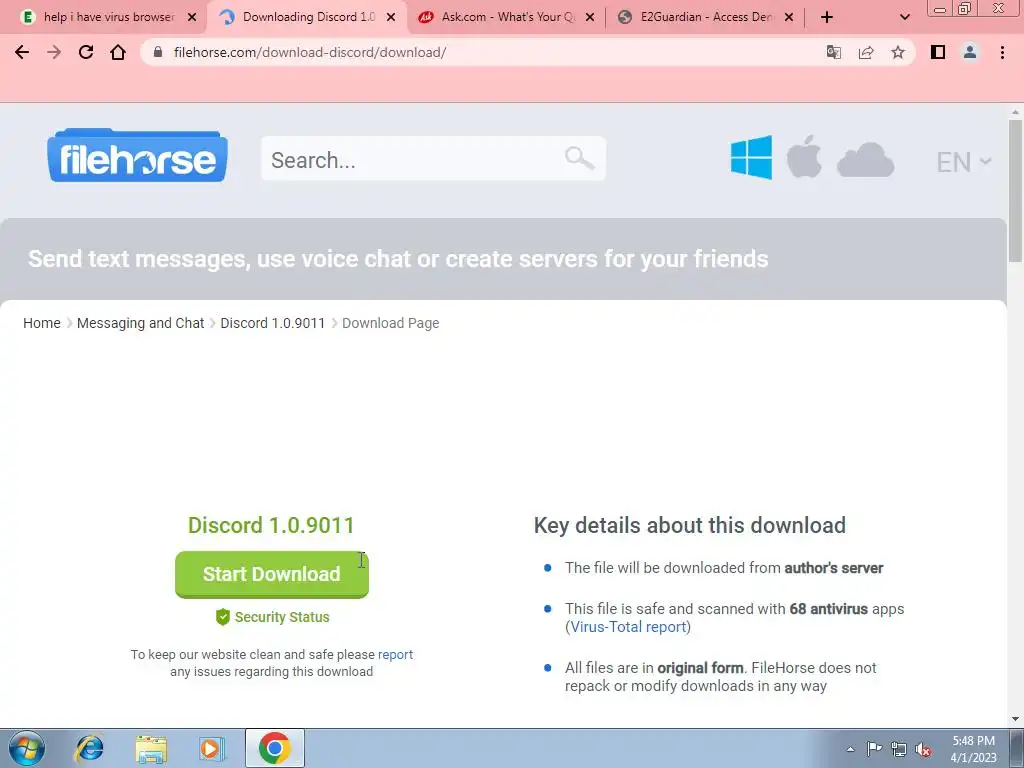The image size is (1024, 768).
Task: Switch to the Ask.com tab
Action: (x=507, y=17)
